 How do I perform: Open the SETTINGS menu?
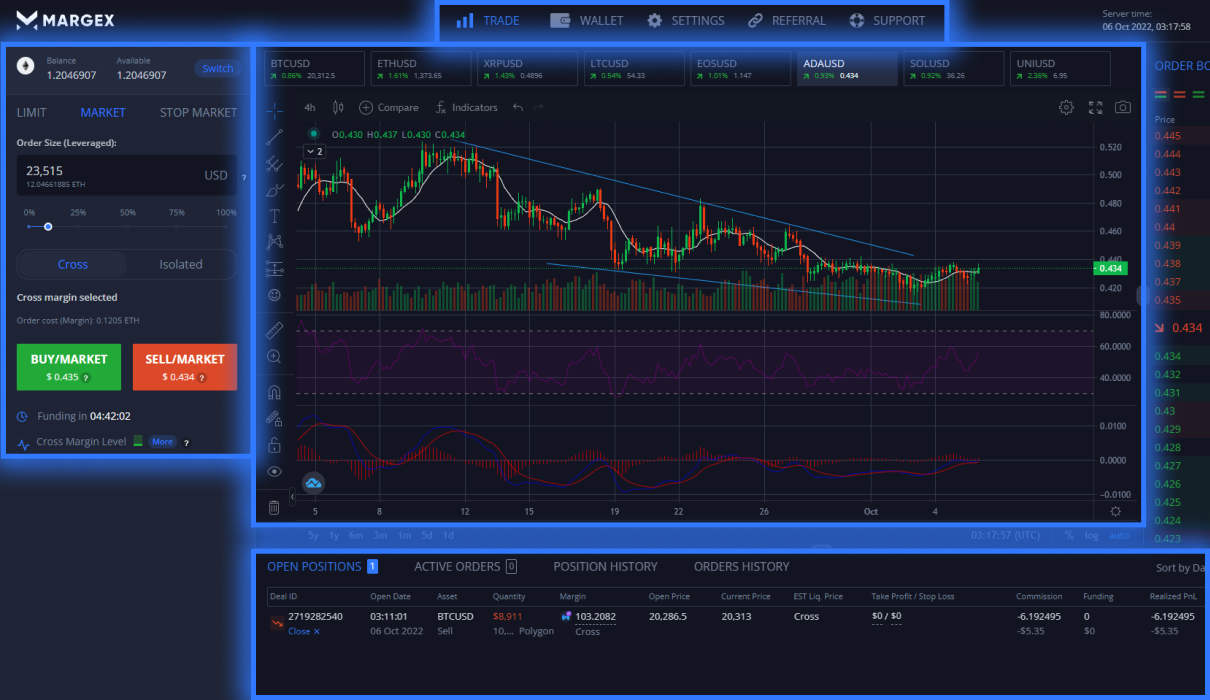pos(686,20)
